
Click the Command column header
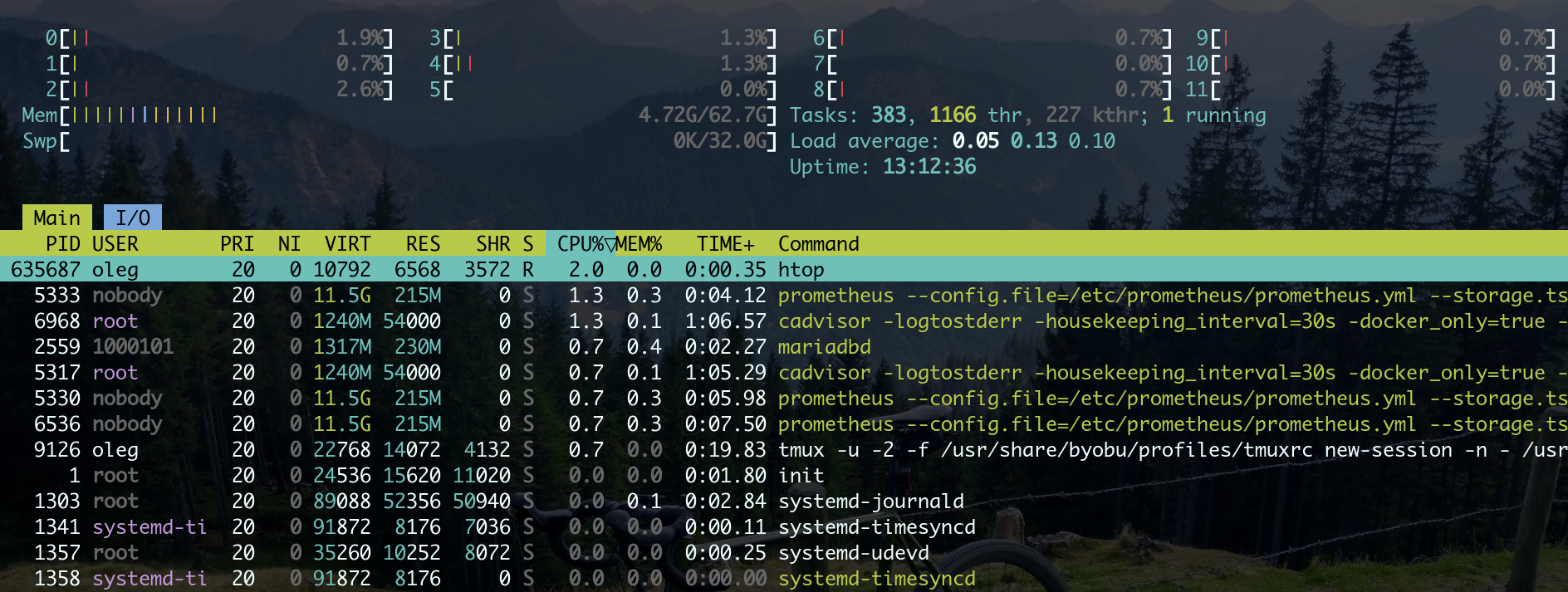(x=818, y=243)
